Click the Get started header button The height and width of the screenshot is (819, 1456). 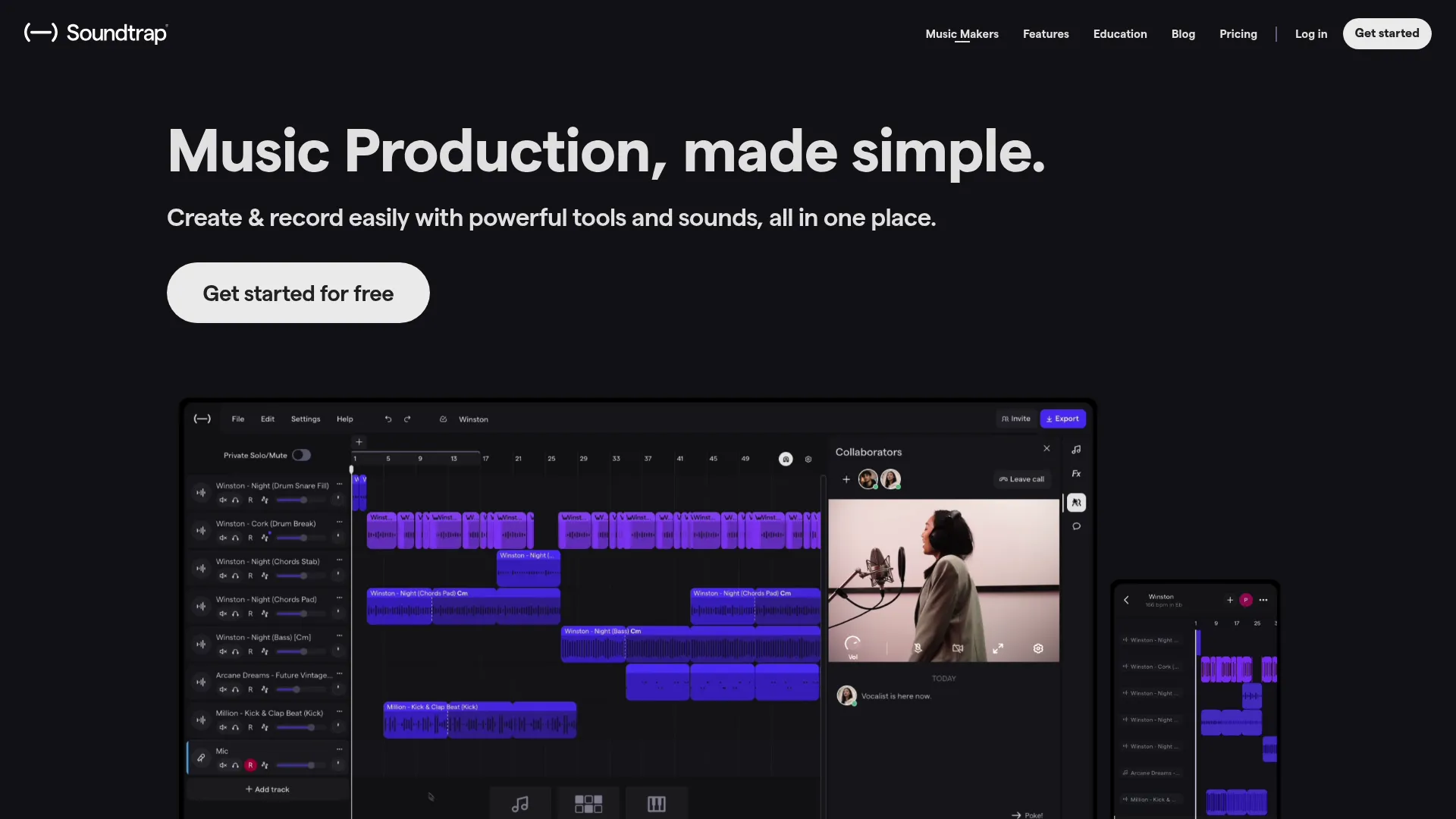point(1386,33)
